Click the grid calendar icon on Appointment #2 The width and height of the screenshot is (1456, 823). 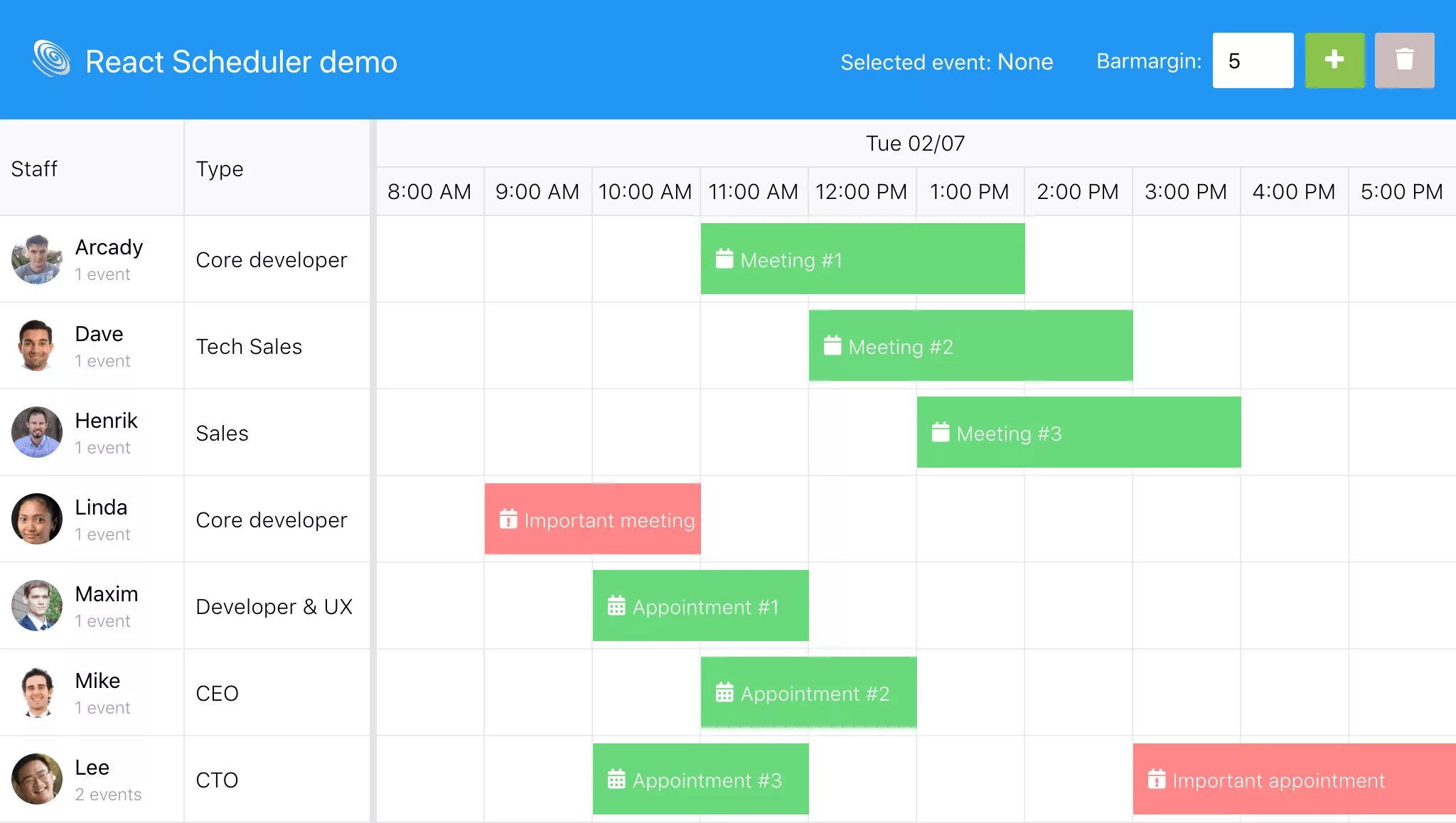coord(724,693)
